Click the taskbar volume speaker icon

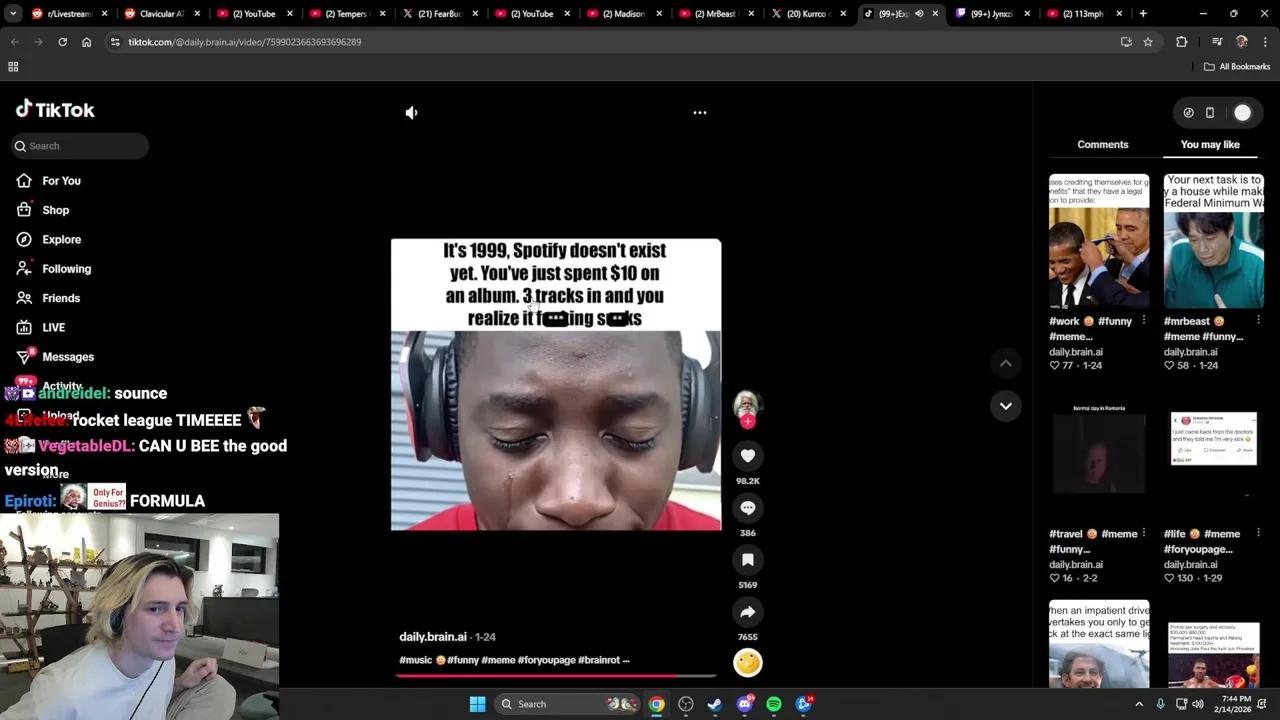click(x=1198, y=704)
